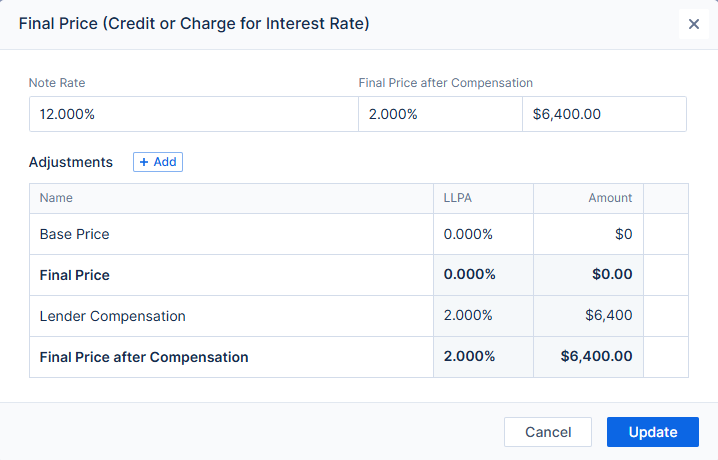Select the bold Final Price row

tap(75, 275)
